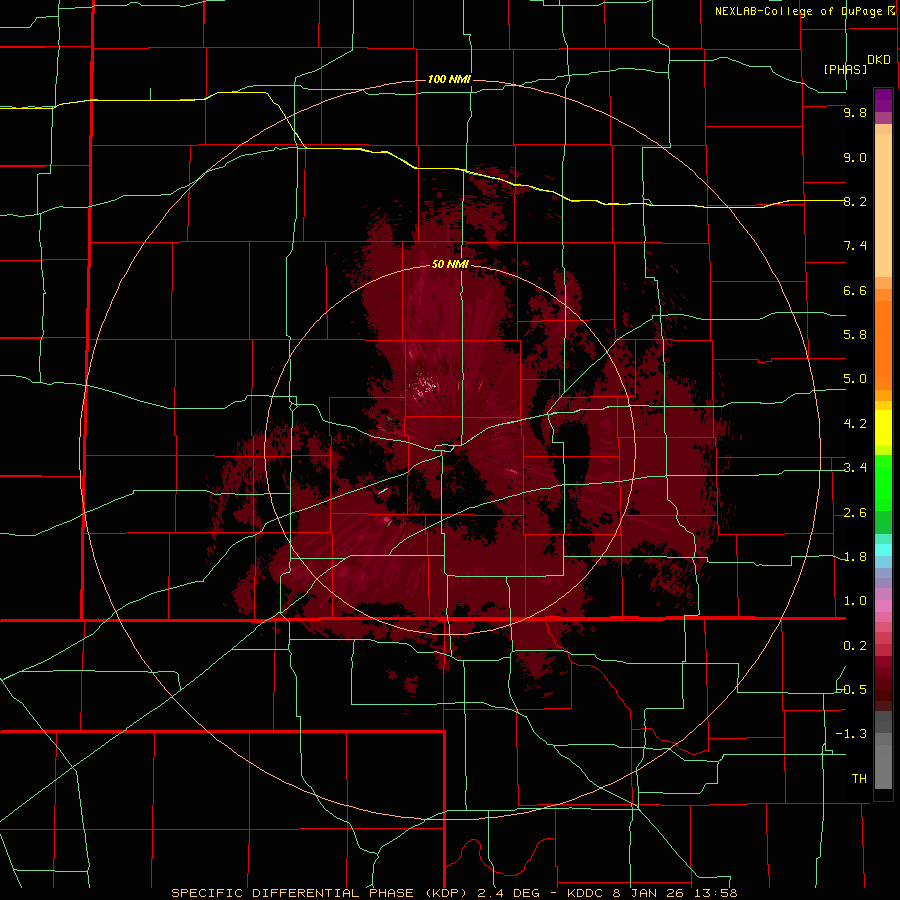This screenshot has width=900, height=900.
Task: Click the 1.8 color scale value
Action: tap(855, 557)
